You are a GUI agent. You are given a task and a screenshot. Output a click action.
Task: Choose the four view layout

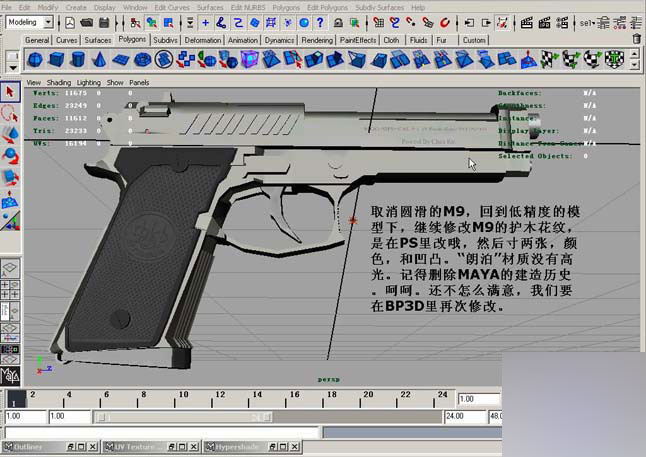(10, 290)
